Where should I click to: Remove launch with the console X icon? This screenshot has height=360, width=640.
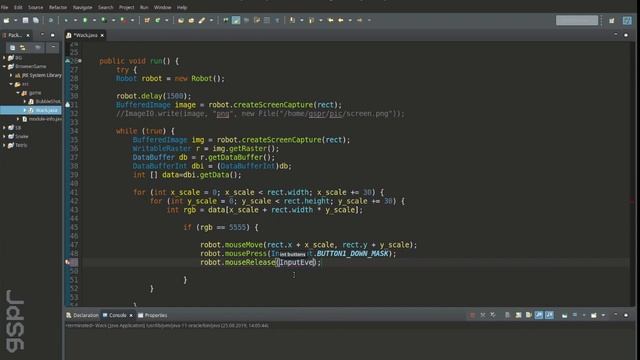click(483, 315)
